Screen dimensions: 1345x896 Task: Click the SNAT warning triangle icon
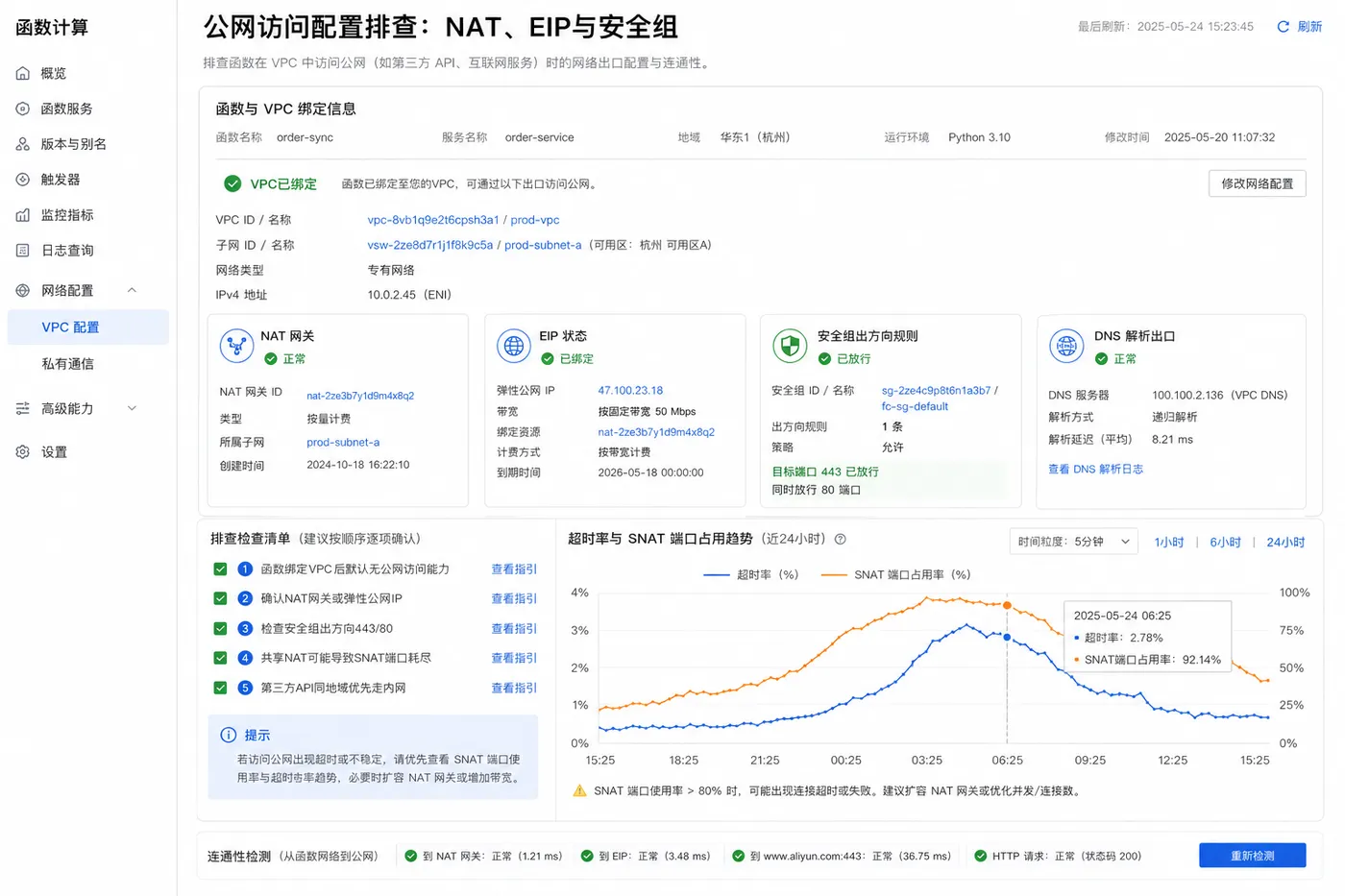coord(579,790)
